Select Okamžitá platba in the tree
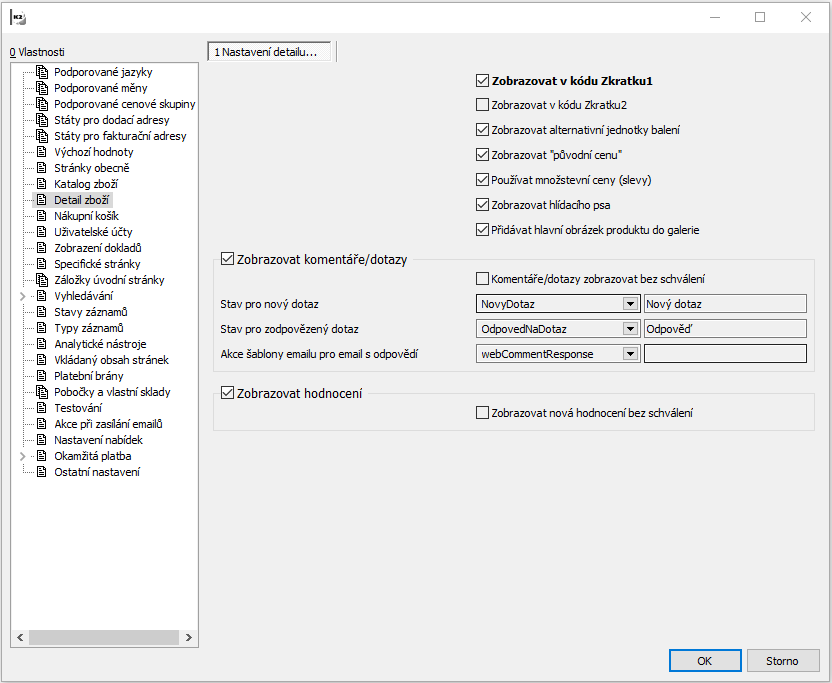 coord(93,456)
